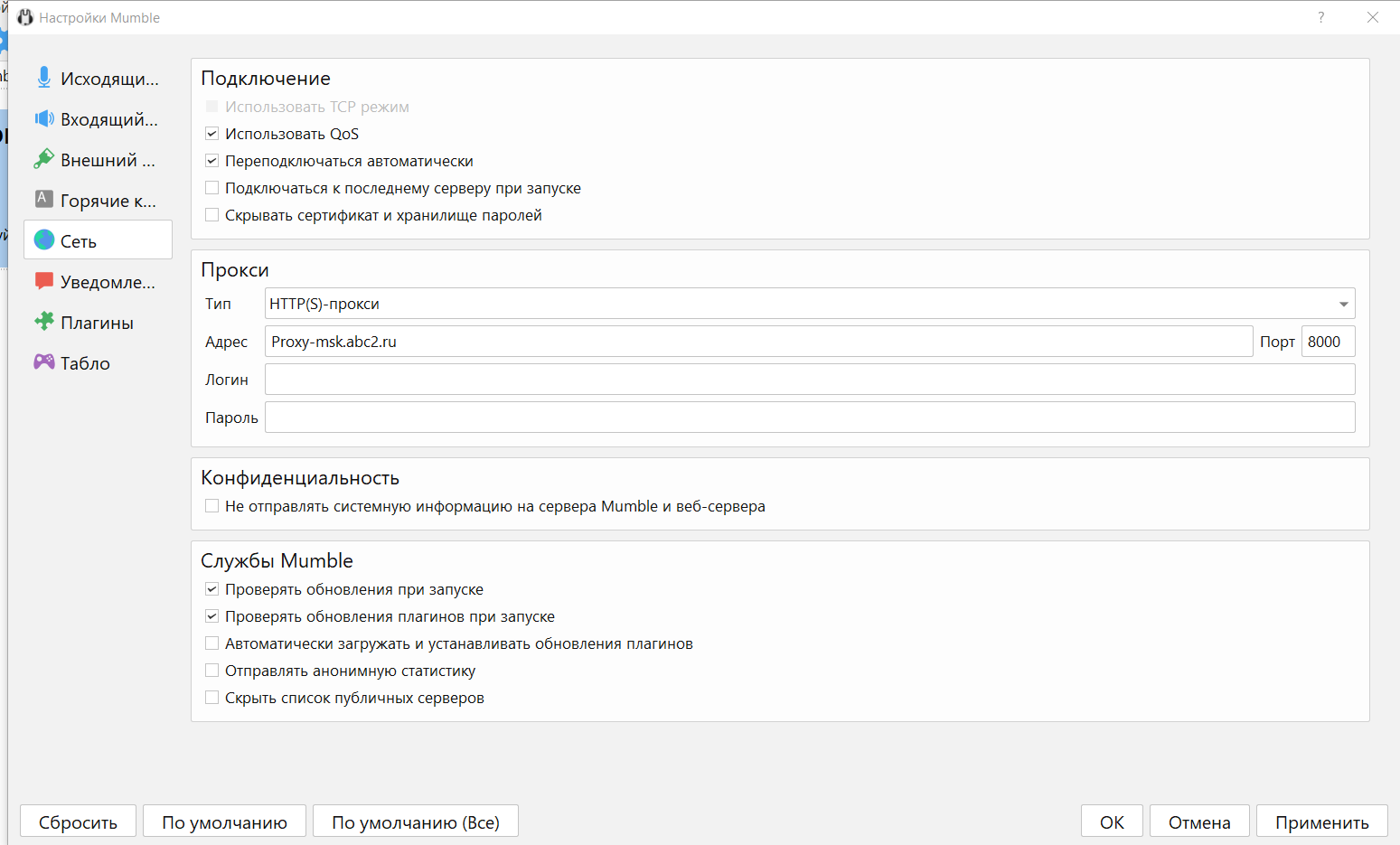Screen dimensions: 1400x845
Task: Enable Подключаться к последнему серверу при запуске
Action: (211, 188)
